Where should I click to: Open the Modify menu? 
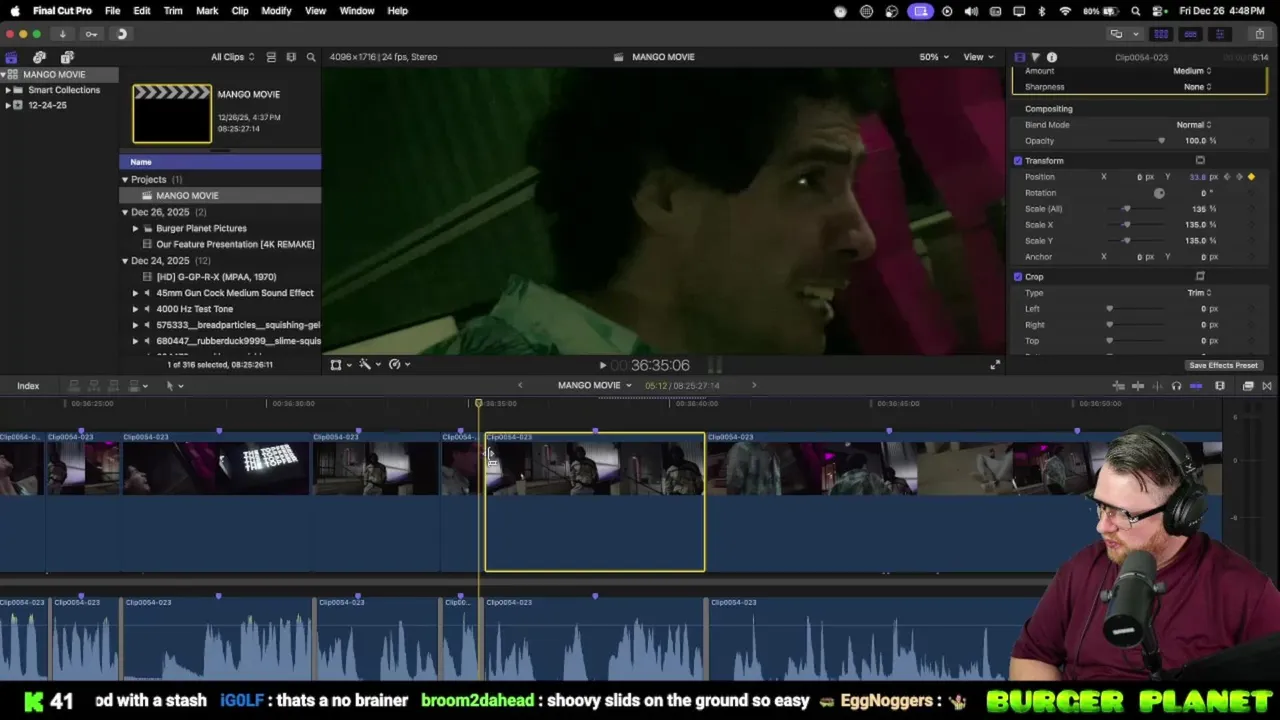276,11
